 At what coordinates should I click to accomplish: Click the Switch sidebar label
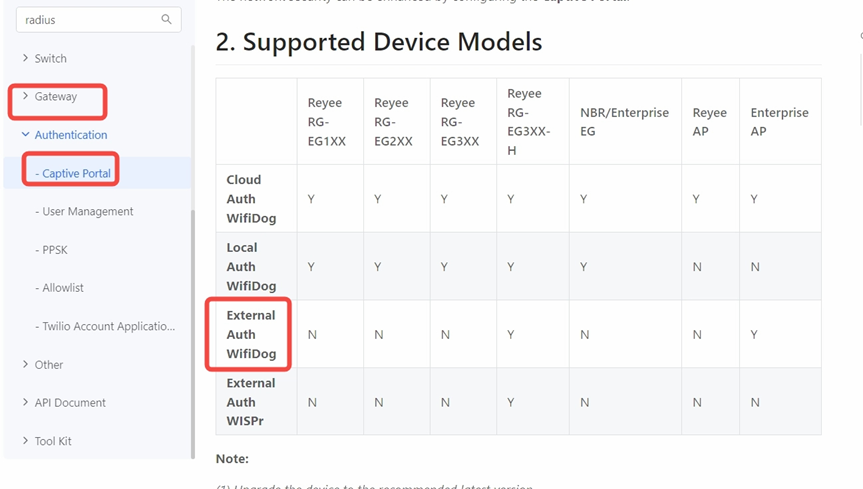pyautogui.click(x=51, y=58)
